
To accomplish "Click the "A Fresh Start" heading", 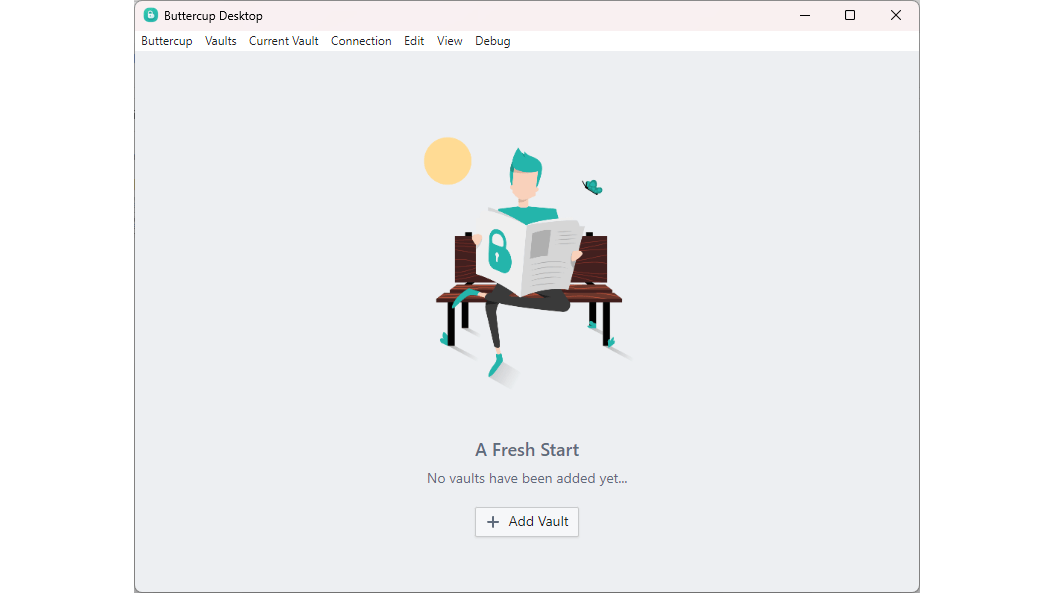I will click(x=527, y=450).
